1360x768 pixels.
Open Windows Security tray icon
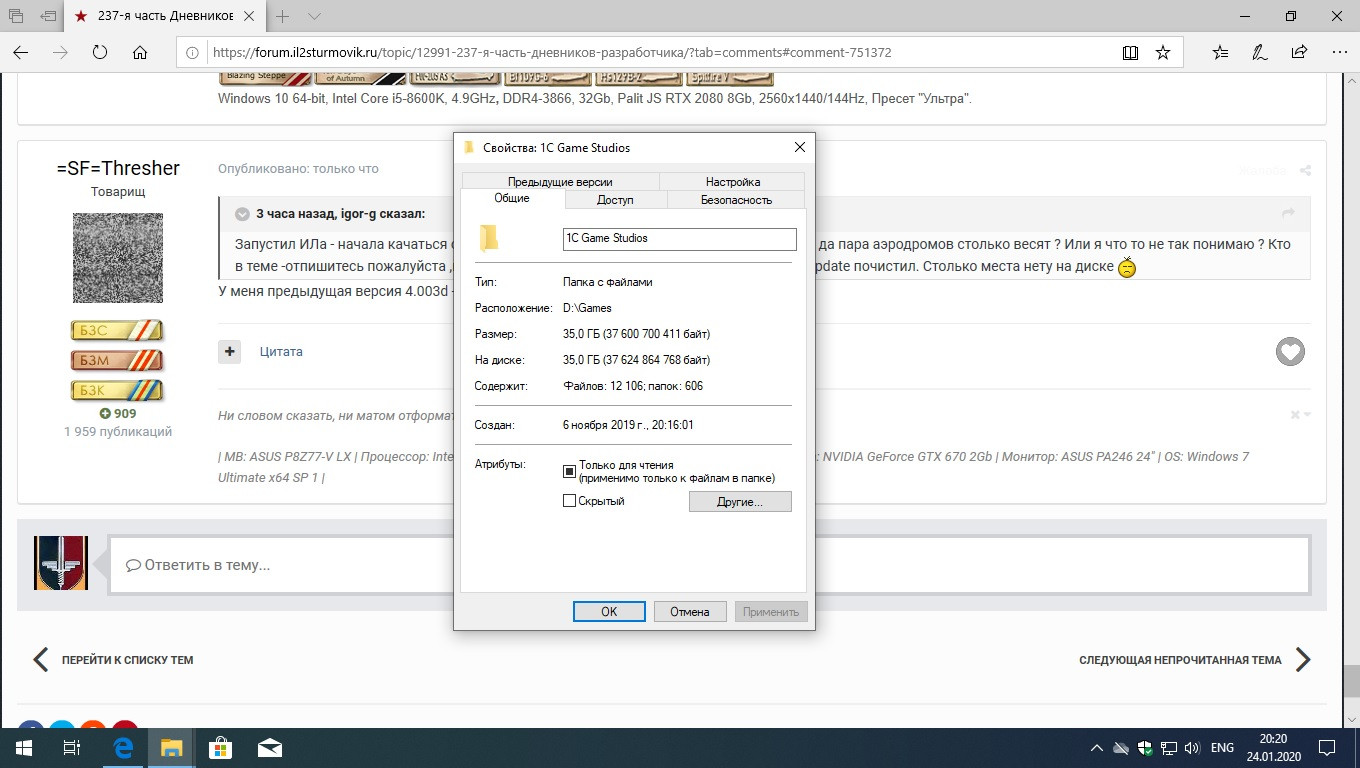pos(1145,748)
